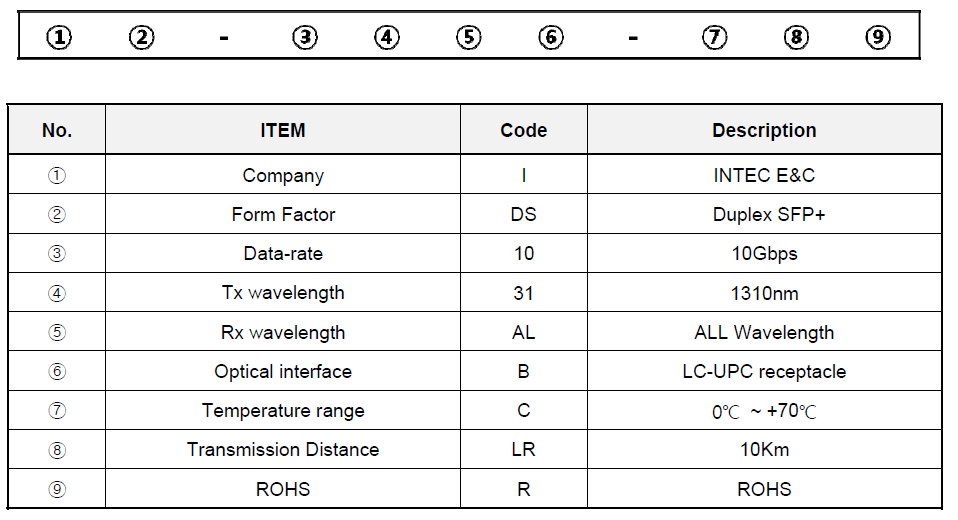958x520 pixels.
Task: Click circled number 5 in top code bar
Action: 469,37
